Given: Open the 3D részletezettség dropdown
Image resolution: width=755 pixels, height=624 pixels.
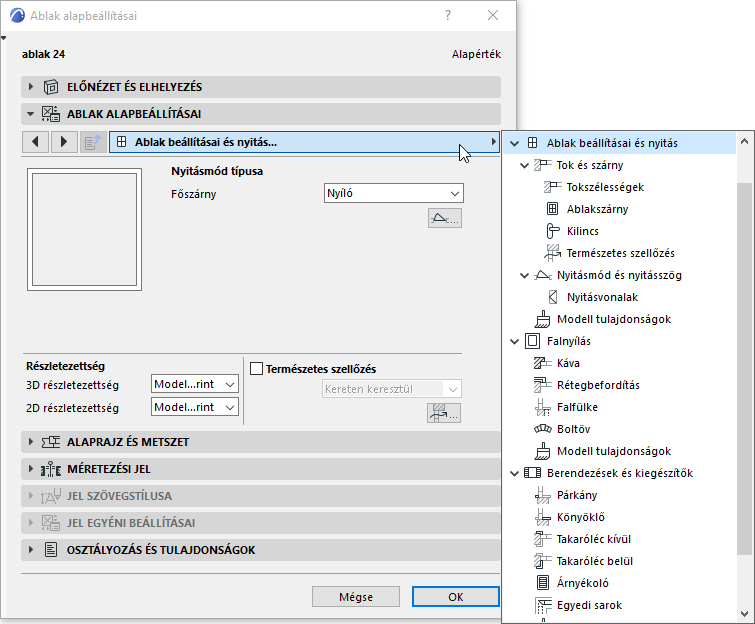Looking at the screenshot, I should pyautogui.click(x=195, y=384).
